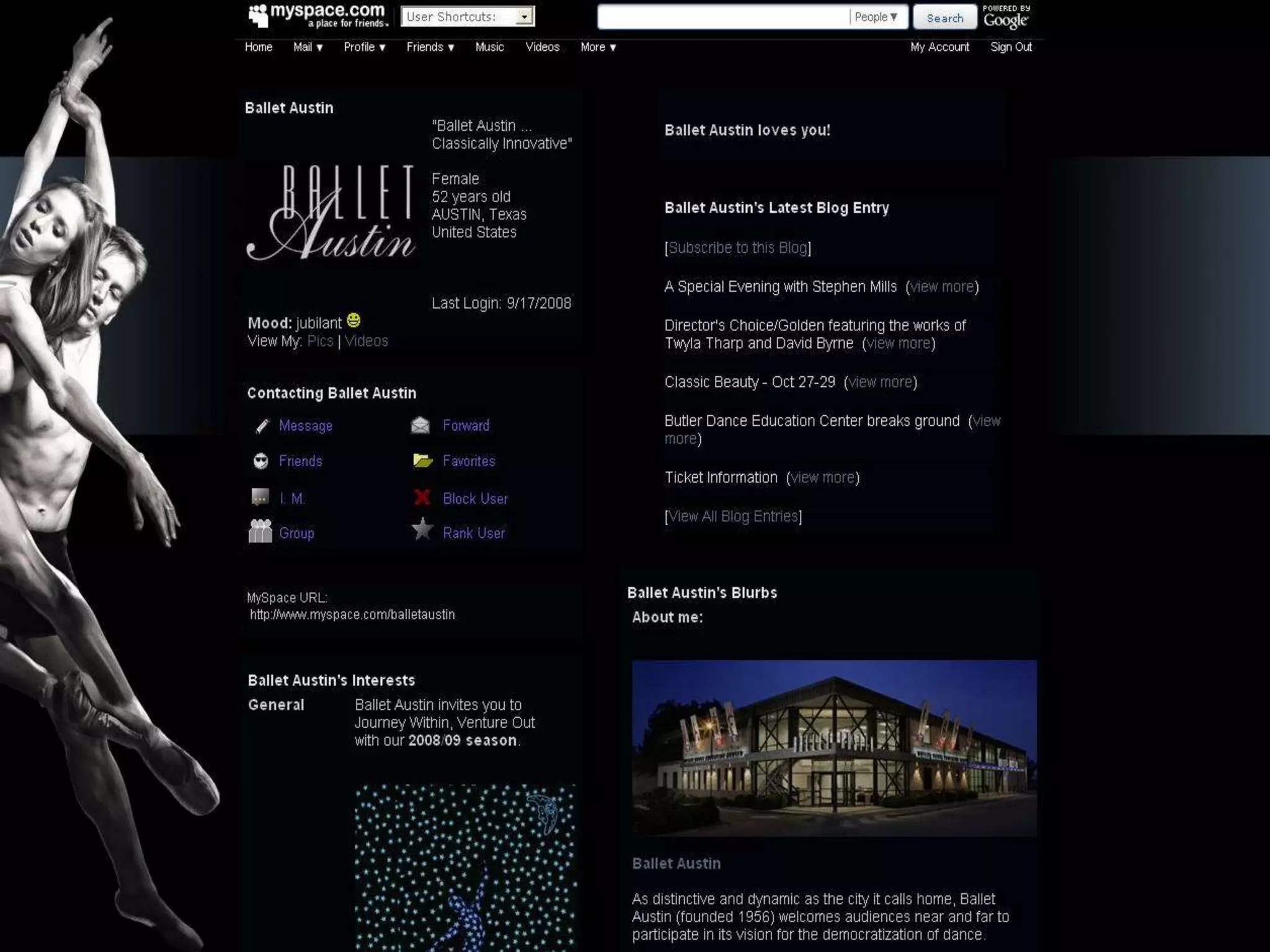1270x952 pixels.
Task: Click the '2008/09 season' bold text
Action: [x=463, y=741]
